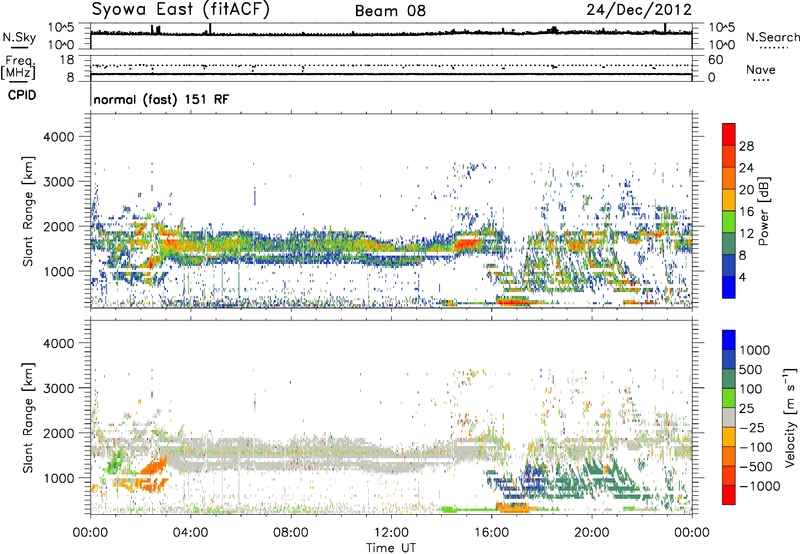Click the '08:00' time tick label
The image size is (800, 554).
point(291,533)
